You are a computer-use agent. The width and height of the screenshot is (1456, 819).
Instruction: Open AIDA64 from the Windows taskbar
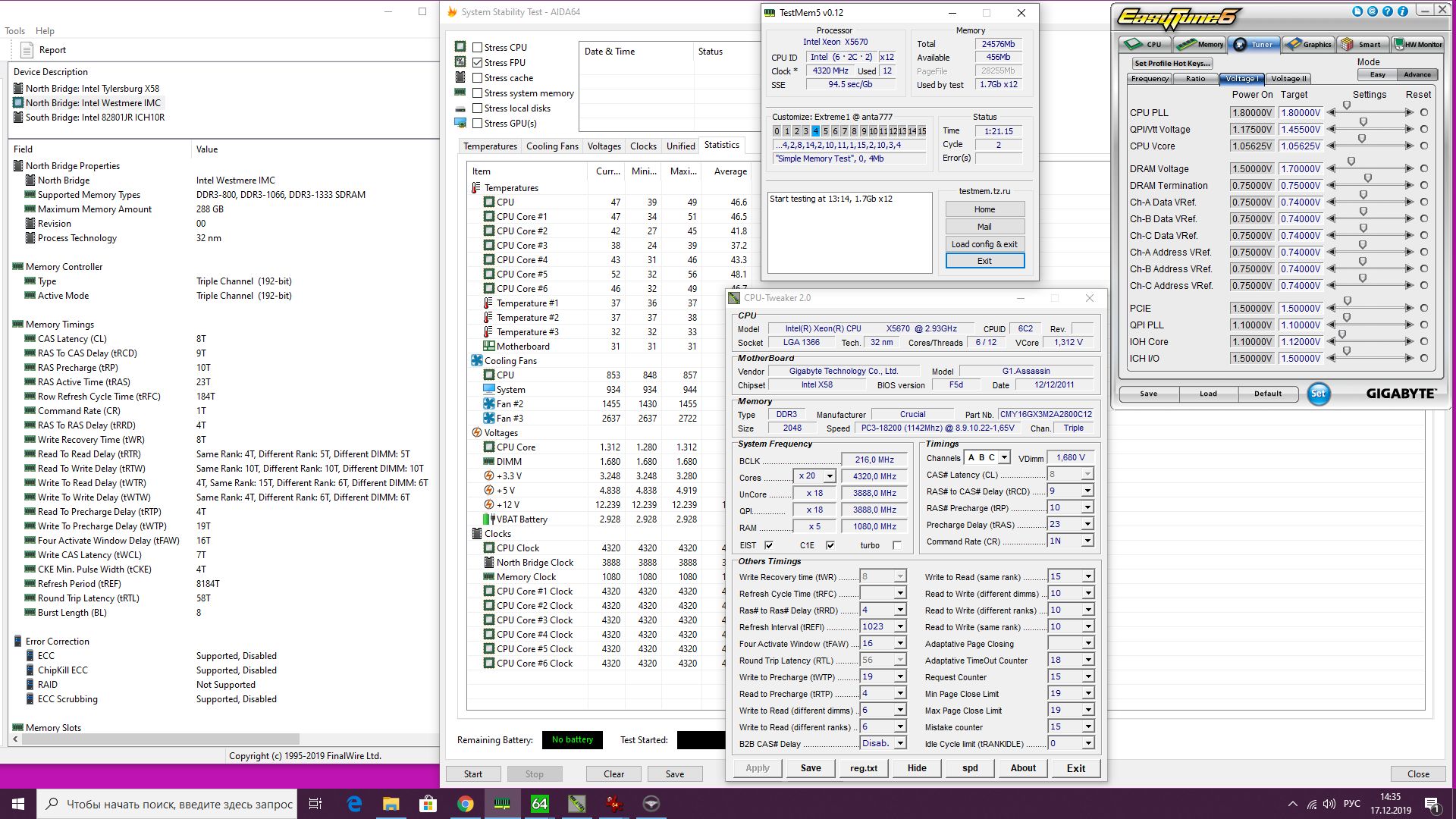(x=539, y=804)
